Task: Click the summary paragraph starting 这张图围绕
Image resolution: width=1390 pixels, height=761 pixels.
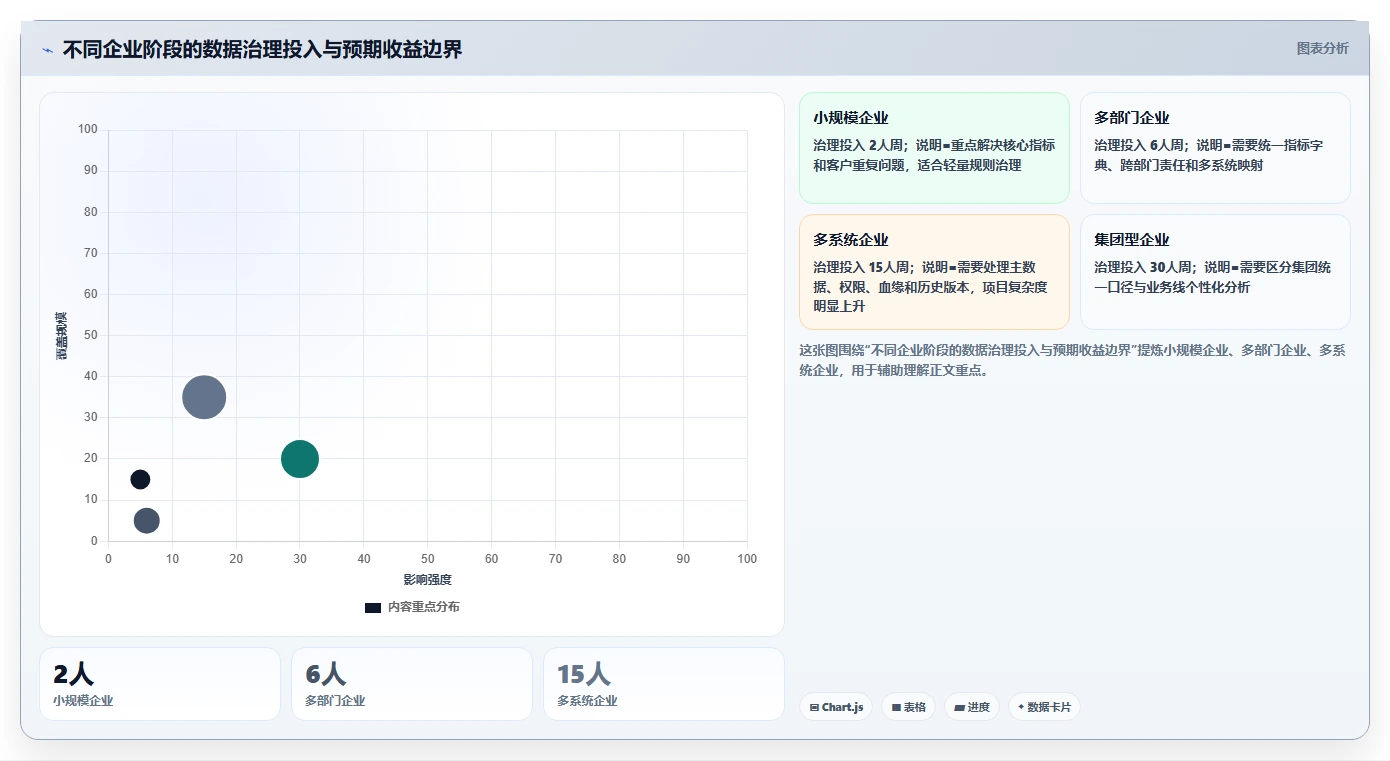Action: click(x=1072, y=360)
